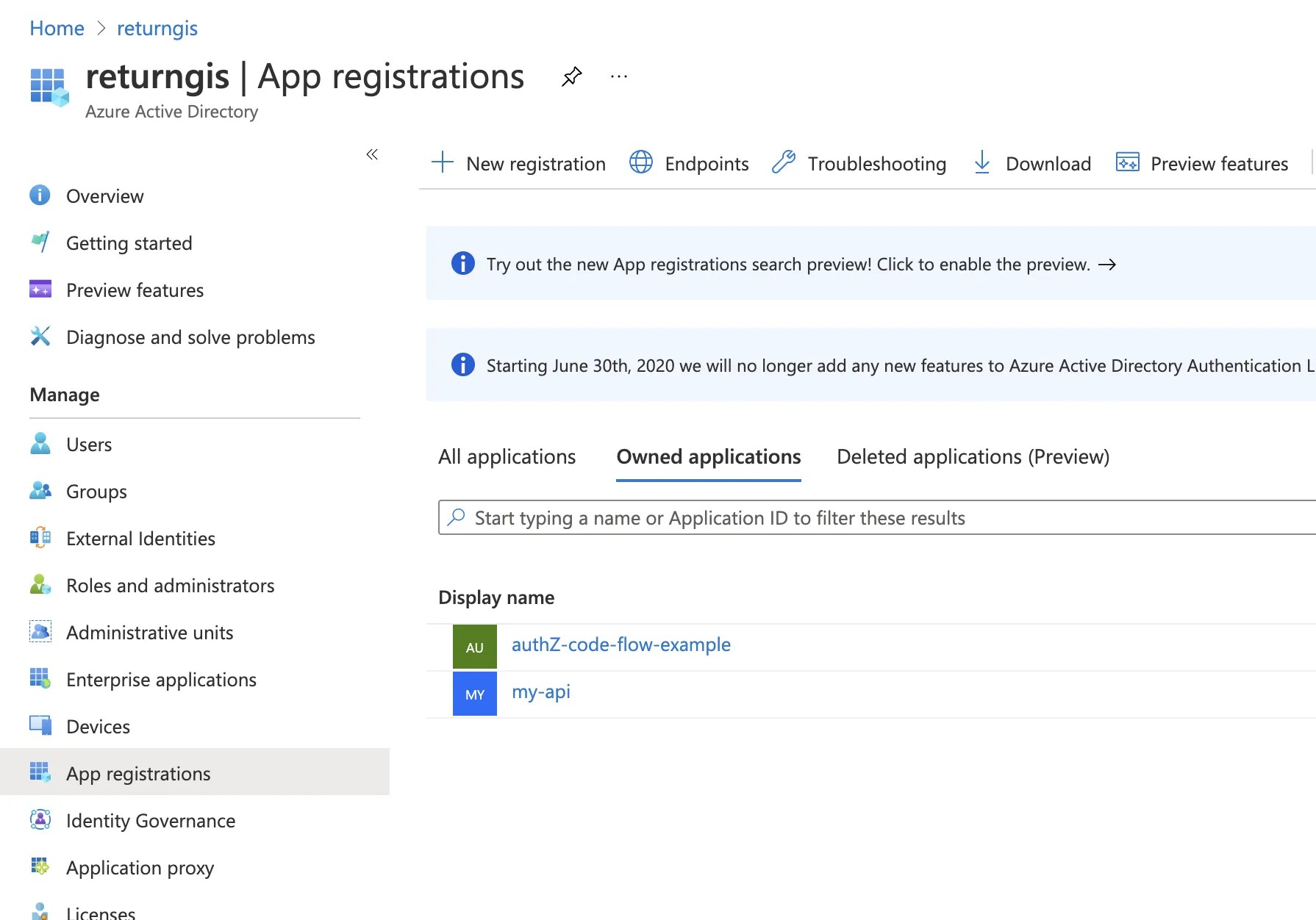This screenshot has height=920, width=1316.
Task: Click the Identity Governance icon
Action: (40, 819)
